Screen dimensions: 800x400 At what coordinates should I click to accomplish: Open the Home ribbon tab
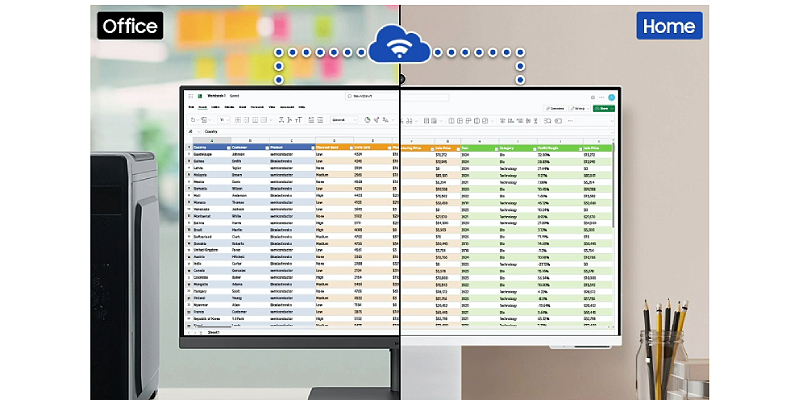[201, 107]
